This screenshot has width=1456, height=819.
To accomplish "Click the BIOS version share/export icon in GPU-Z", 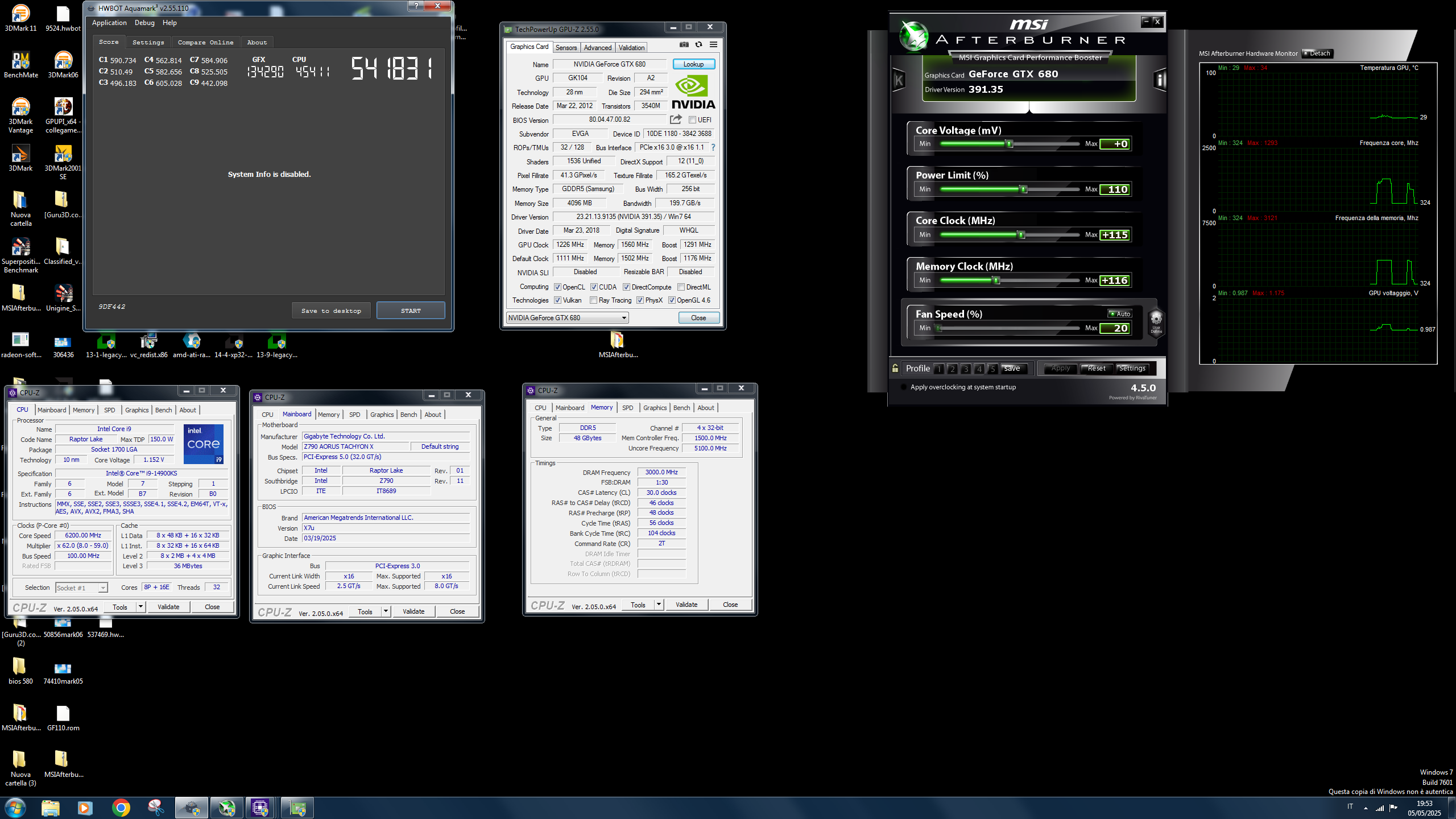I will [x=676, y=119].
